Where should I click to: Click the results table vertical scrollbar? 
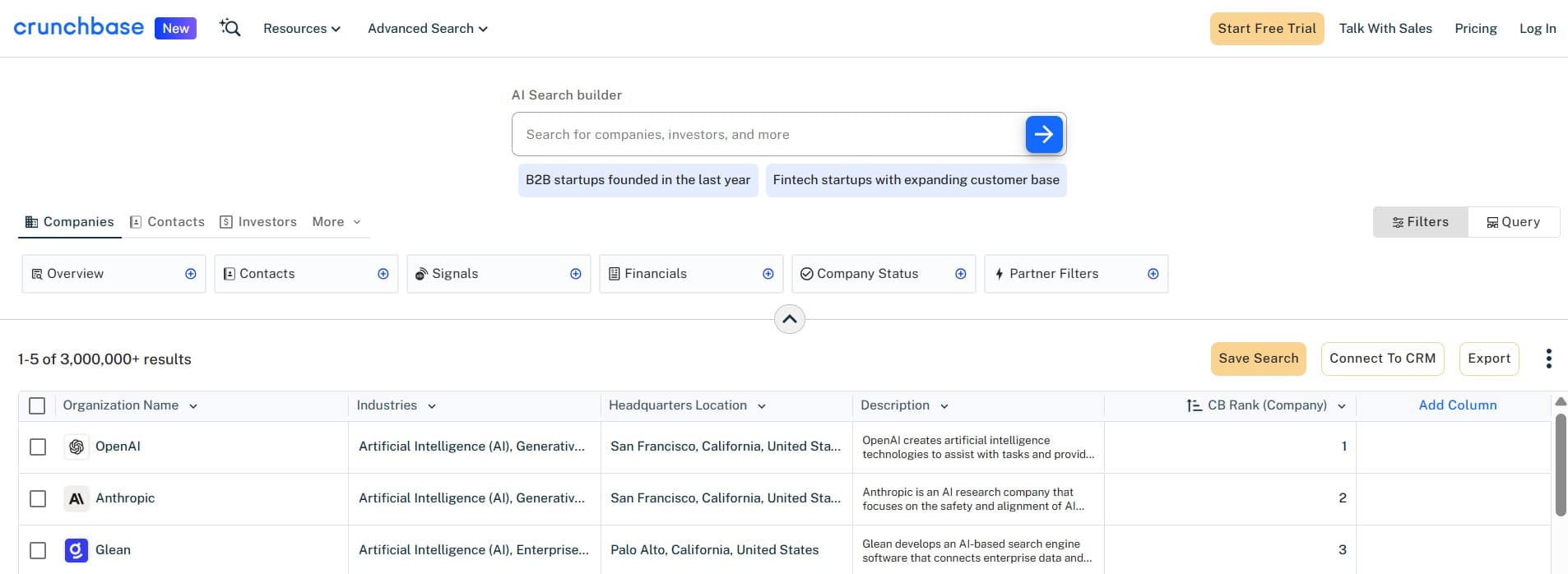click(1561, 465)
